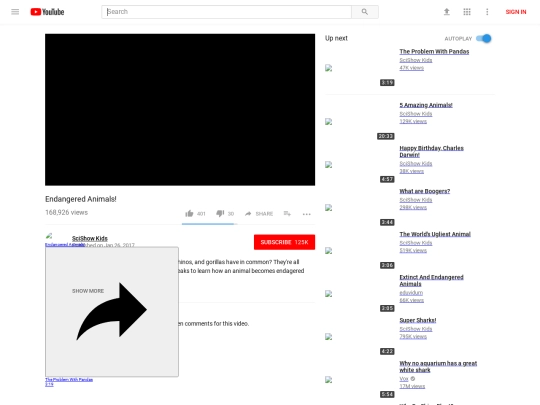Click inside the Search input field
540x405 pixels.
pos(226,12)
